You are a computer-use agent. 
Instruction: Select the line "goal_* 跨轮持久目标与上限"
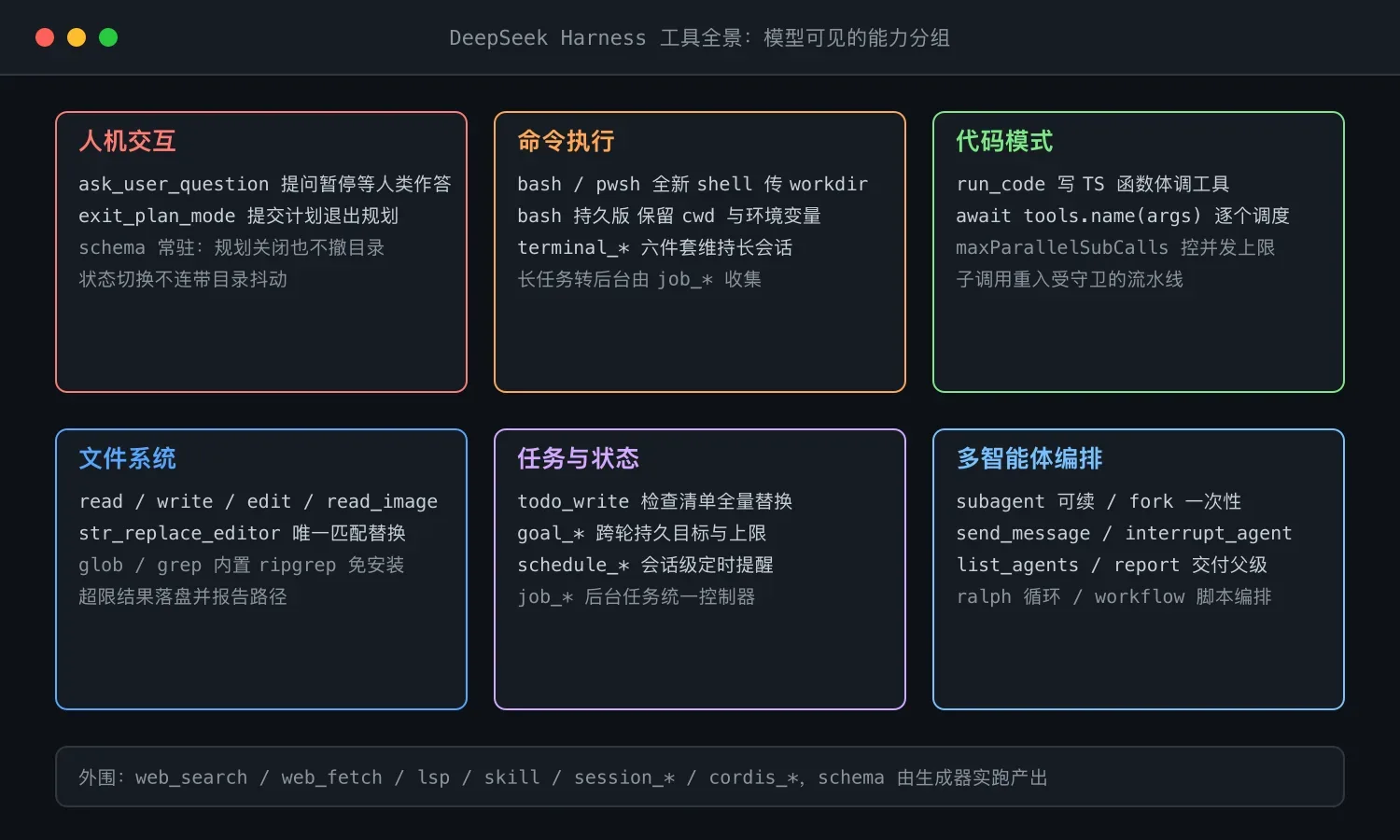(x=642, y=533)
